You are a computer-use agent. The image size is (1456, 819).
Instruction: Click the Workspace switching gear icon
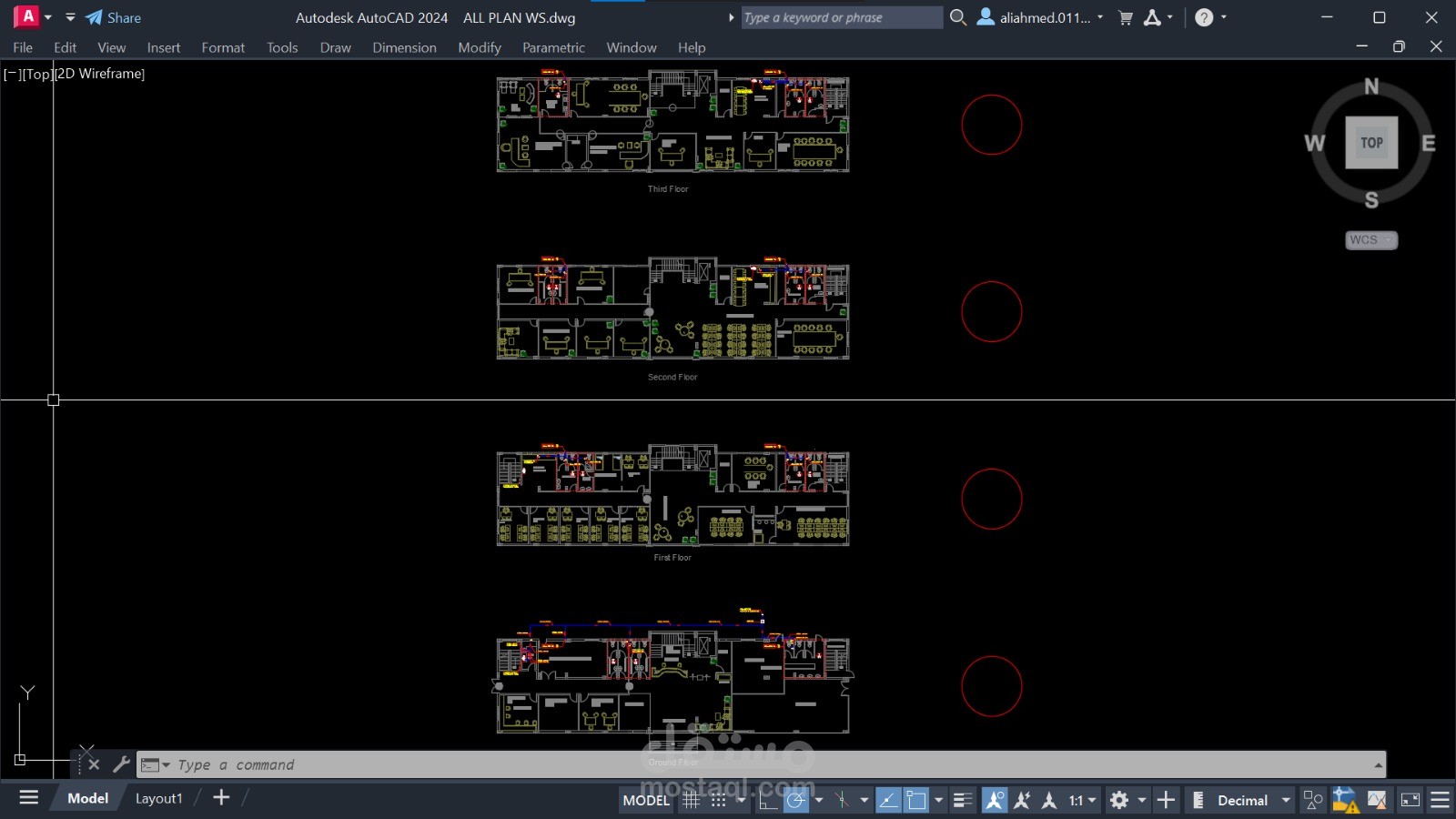(1119, 801)
